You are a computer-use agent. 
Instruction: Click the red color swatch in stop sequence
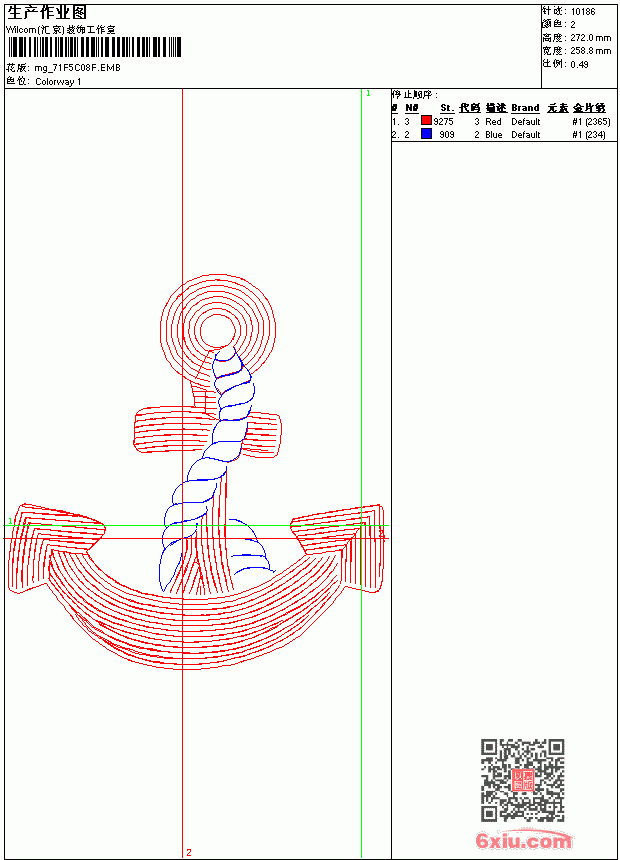point(426,121)
